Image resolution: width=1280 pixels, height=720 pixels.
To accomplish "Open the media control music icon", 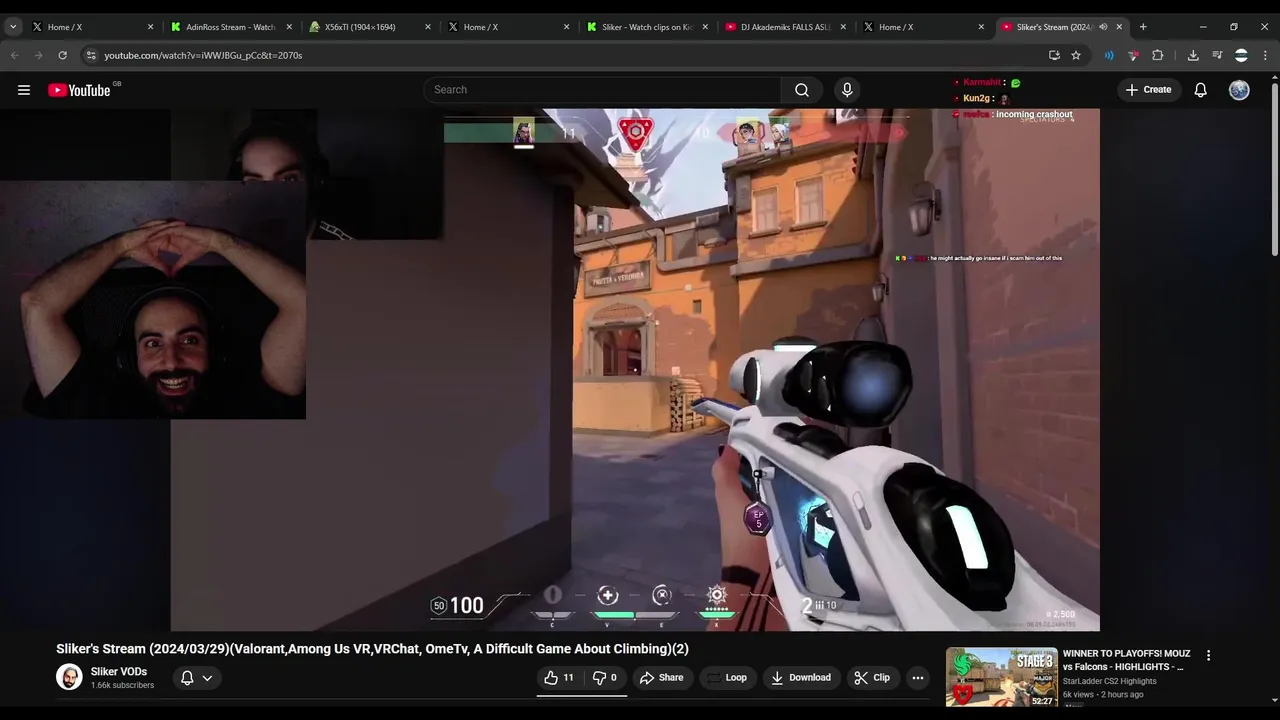I will [1217, 55].
